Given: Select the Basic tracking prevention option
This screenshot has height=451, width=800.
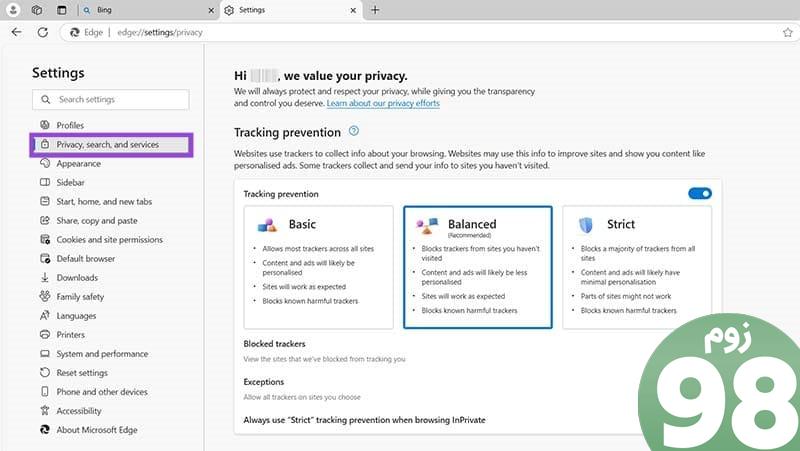Looking at the screenshot, I should click(318, 267).
